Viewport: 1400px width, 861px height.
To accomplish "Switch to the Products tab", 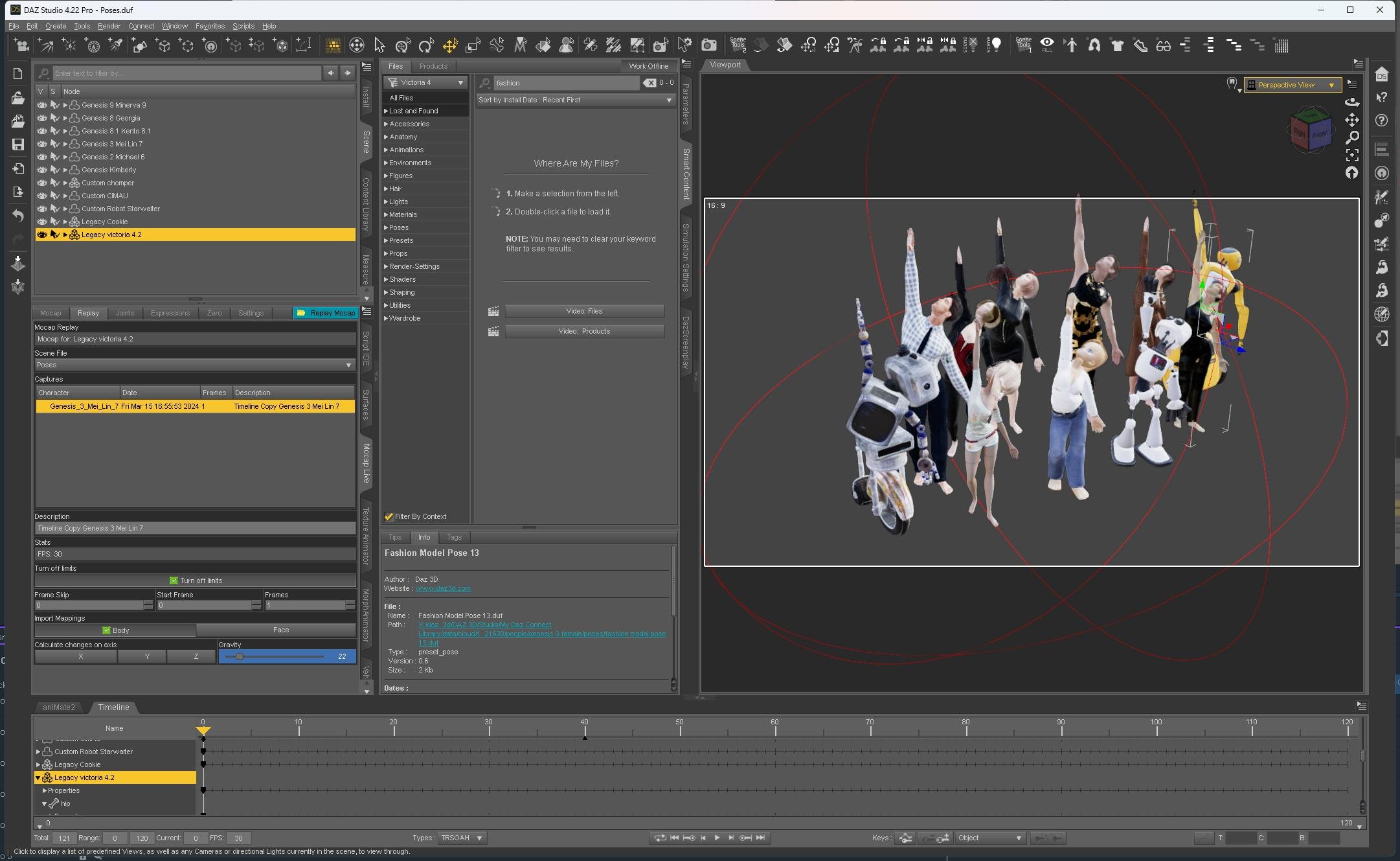I will pos(433,66).
